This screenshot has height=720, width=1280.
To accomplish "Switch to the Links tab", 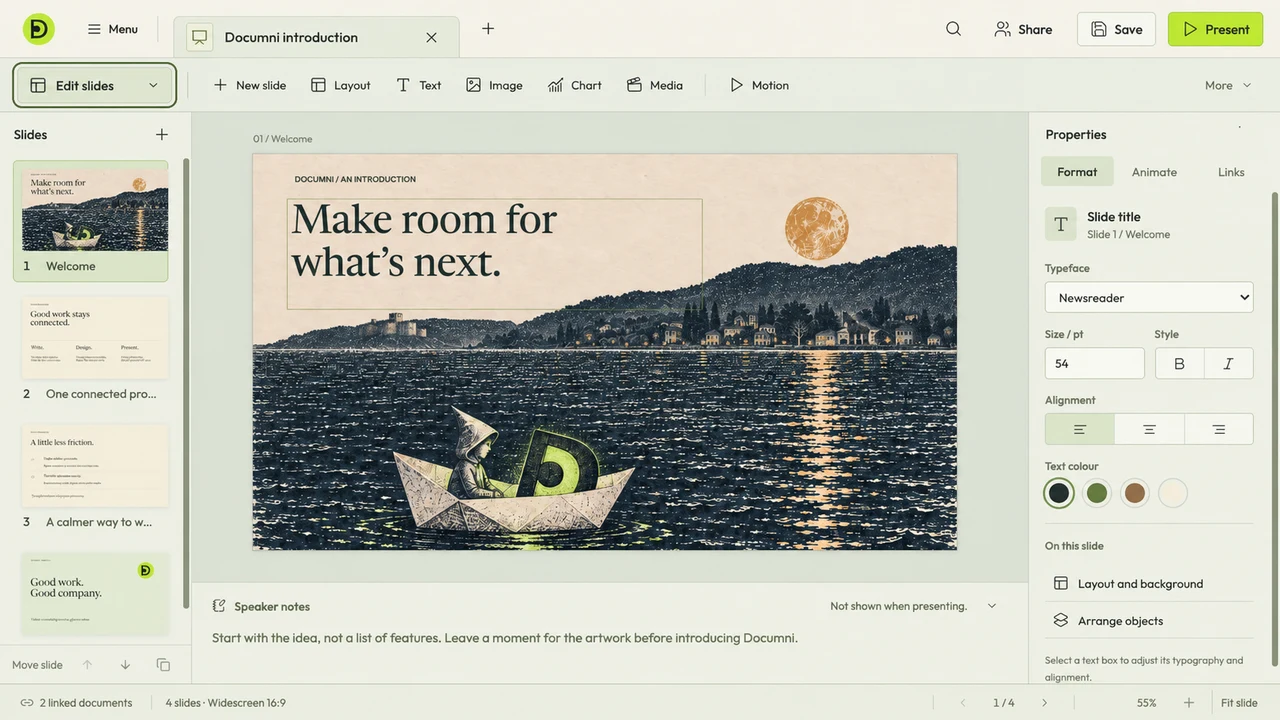I will pyautogui.click(x=1231, y=172).
